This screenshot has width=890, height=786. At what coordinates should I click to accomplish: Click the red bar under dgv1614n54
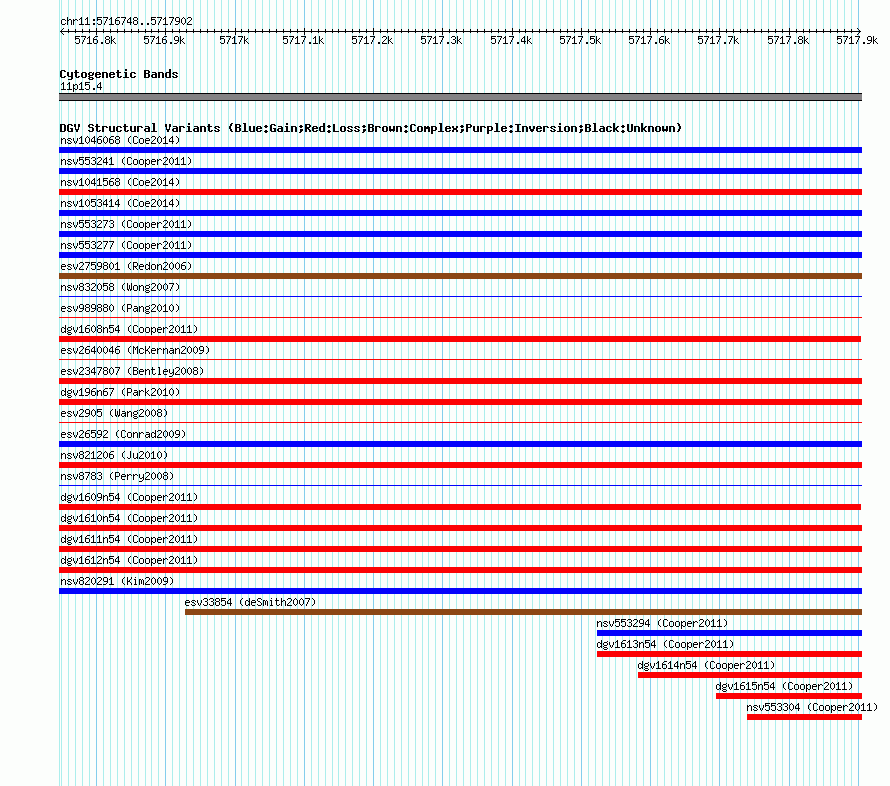(x=750, y=675)
